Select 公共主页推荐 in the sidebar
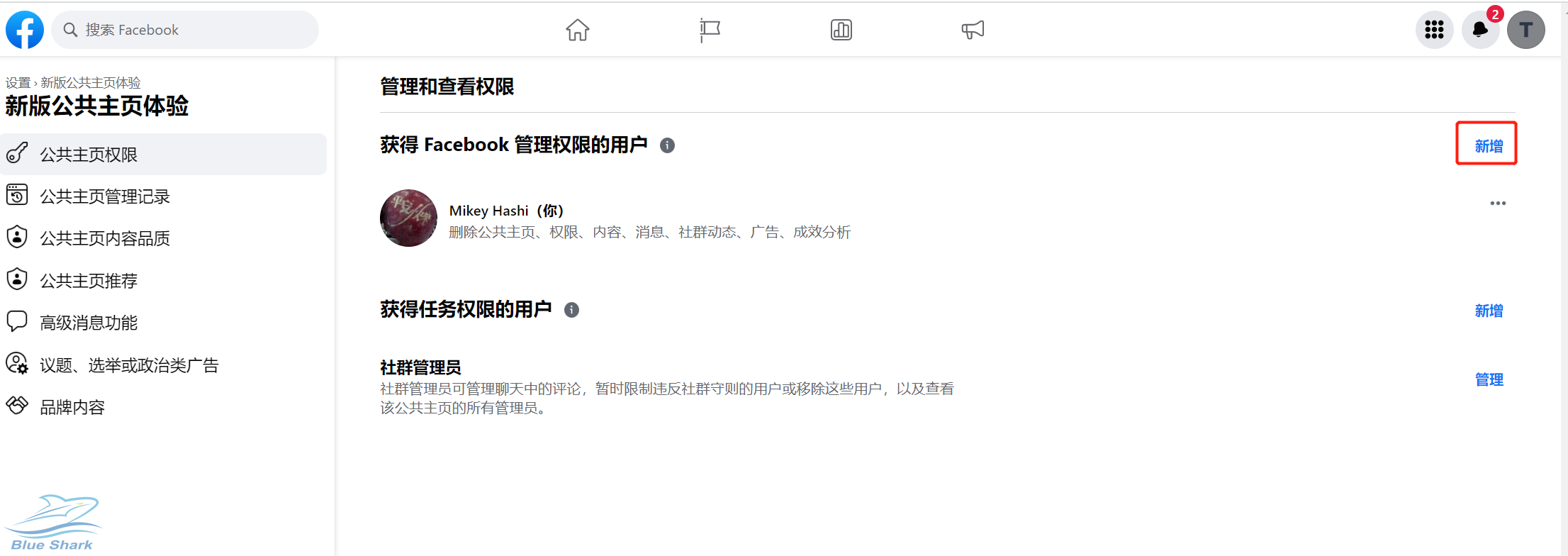 (163, 280)
